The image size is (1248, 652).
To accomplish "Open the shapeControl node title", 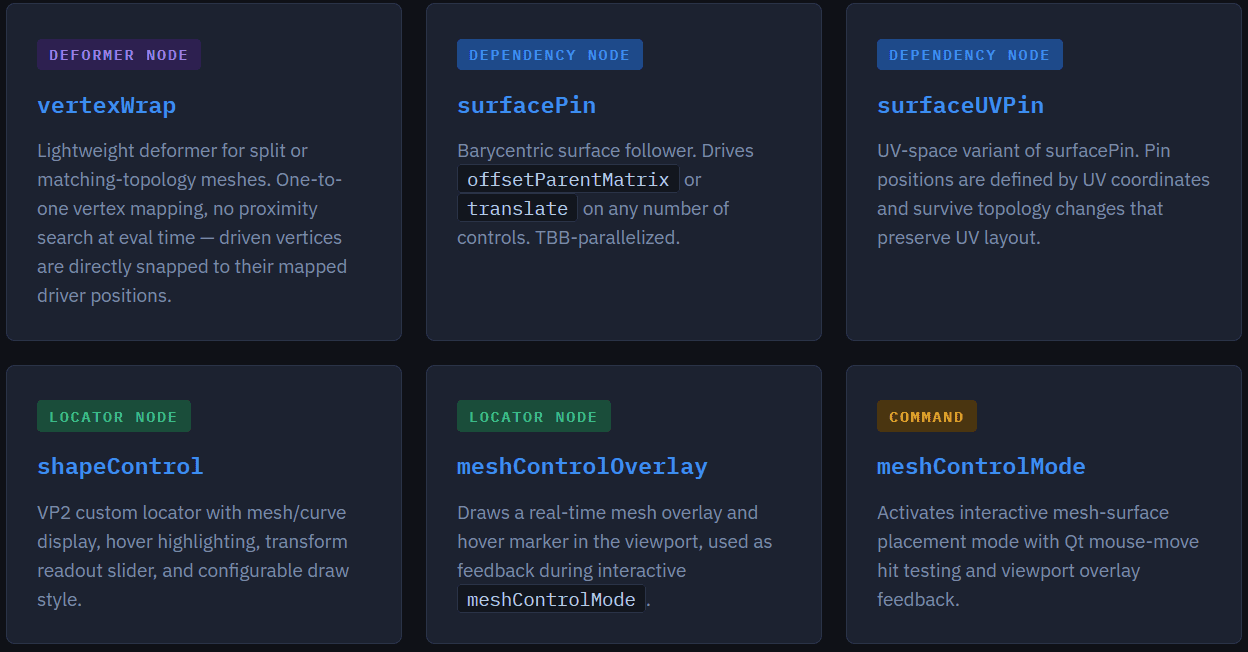I will click(x=120, y=467).
